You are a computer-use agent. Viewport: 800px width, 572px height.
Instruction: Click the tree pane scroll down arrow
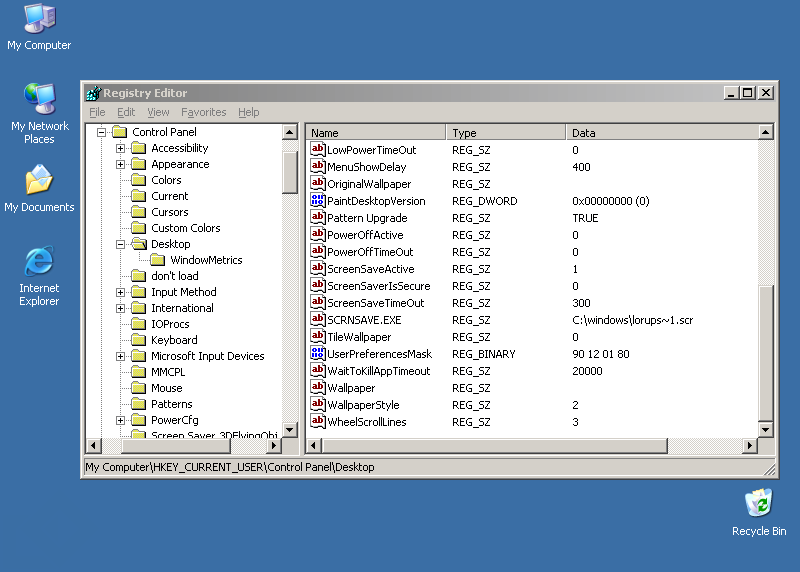tap(290, 430)
